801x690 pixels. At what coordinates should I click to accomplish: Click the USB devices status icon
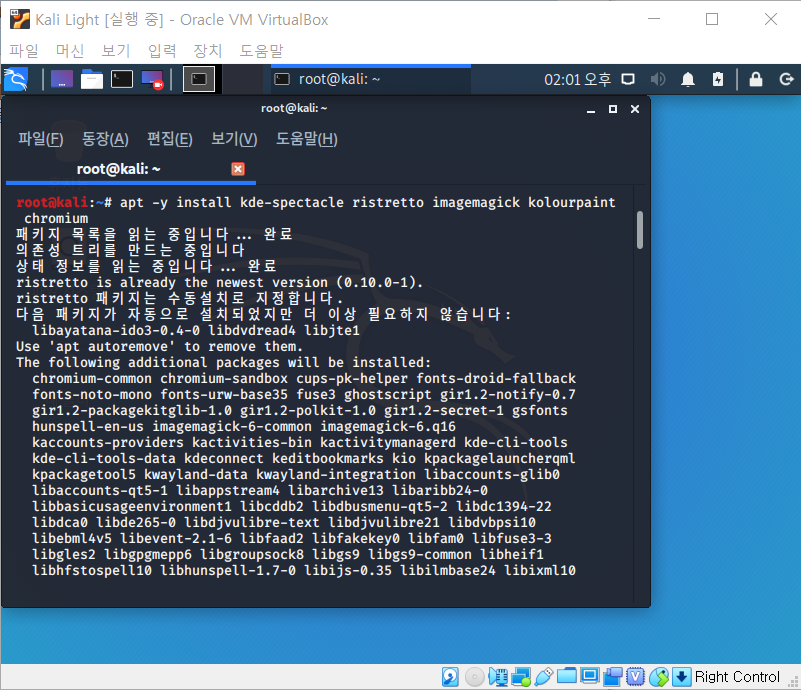544,677
